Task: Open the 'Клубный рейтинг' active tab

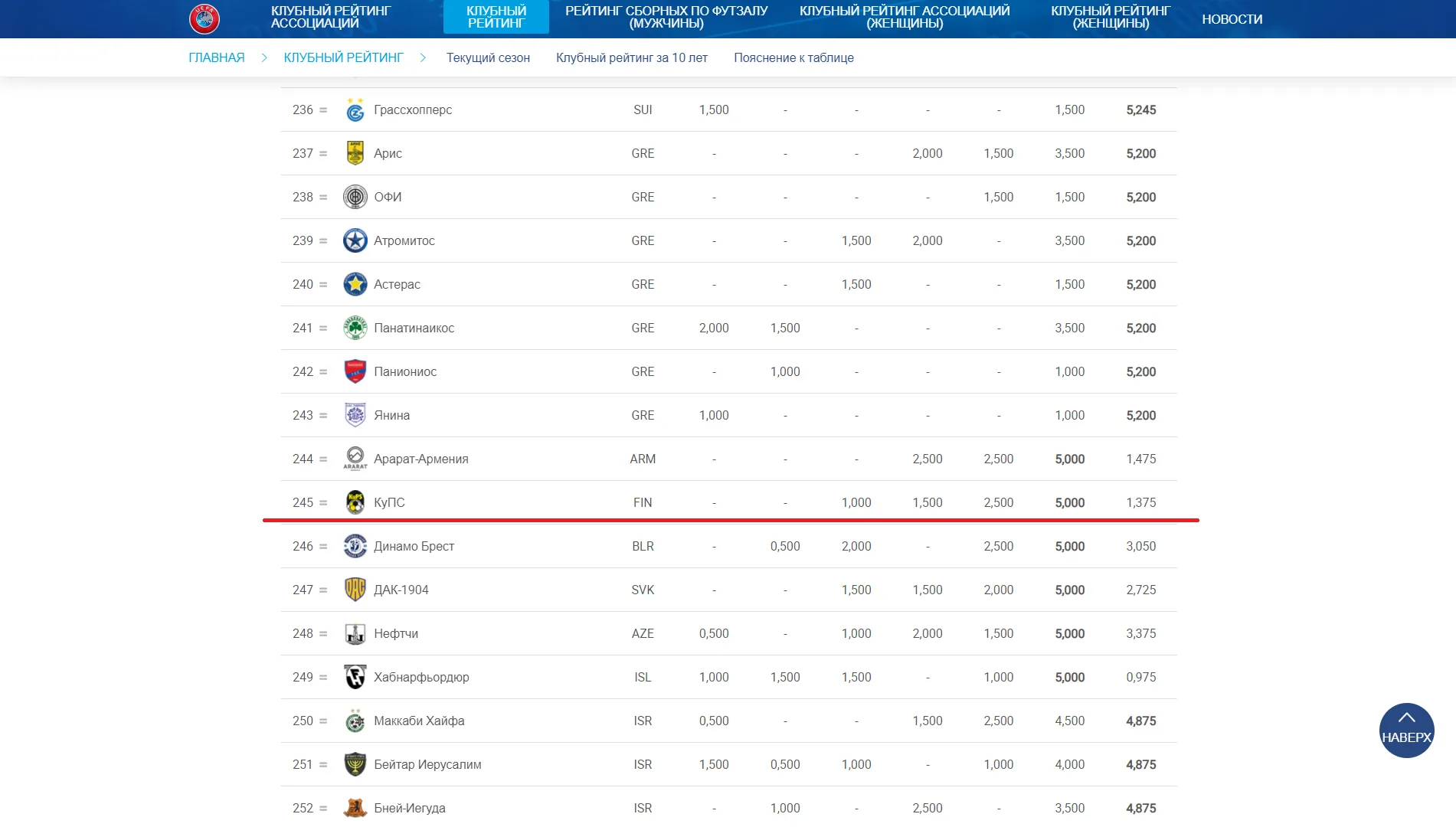Action: coord(496,17)
